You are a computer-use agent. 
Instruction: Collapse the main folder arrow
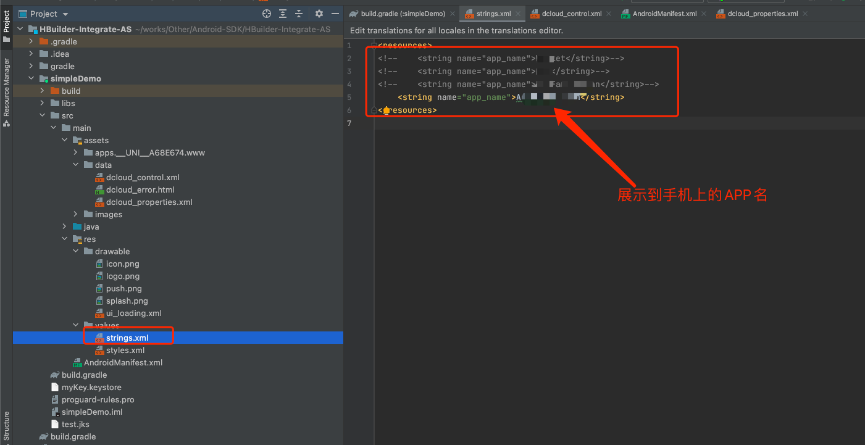(x=54, y=128)
